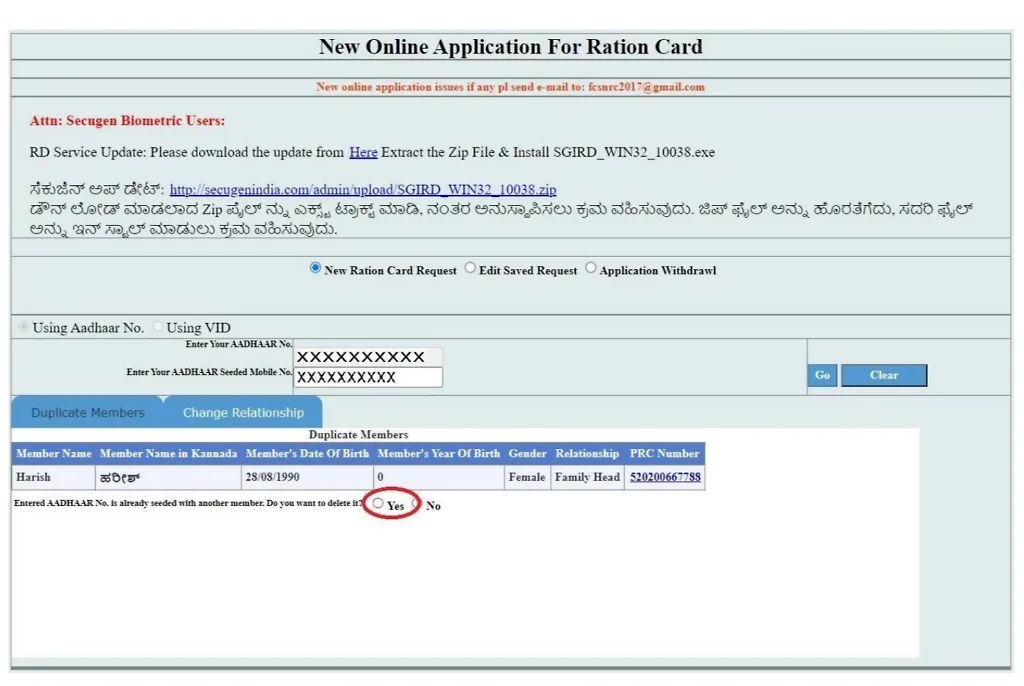Image resolution: width=1024 pixels, height=686 pixels.
Task: Choose No for deleting seeded Aadhaar
Action: pos(416,503)
